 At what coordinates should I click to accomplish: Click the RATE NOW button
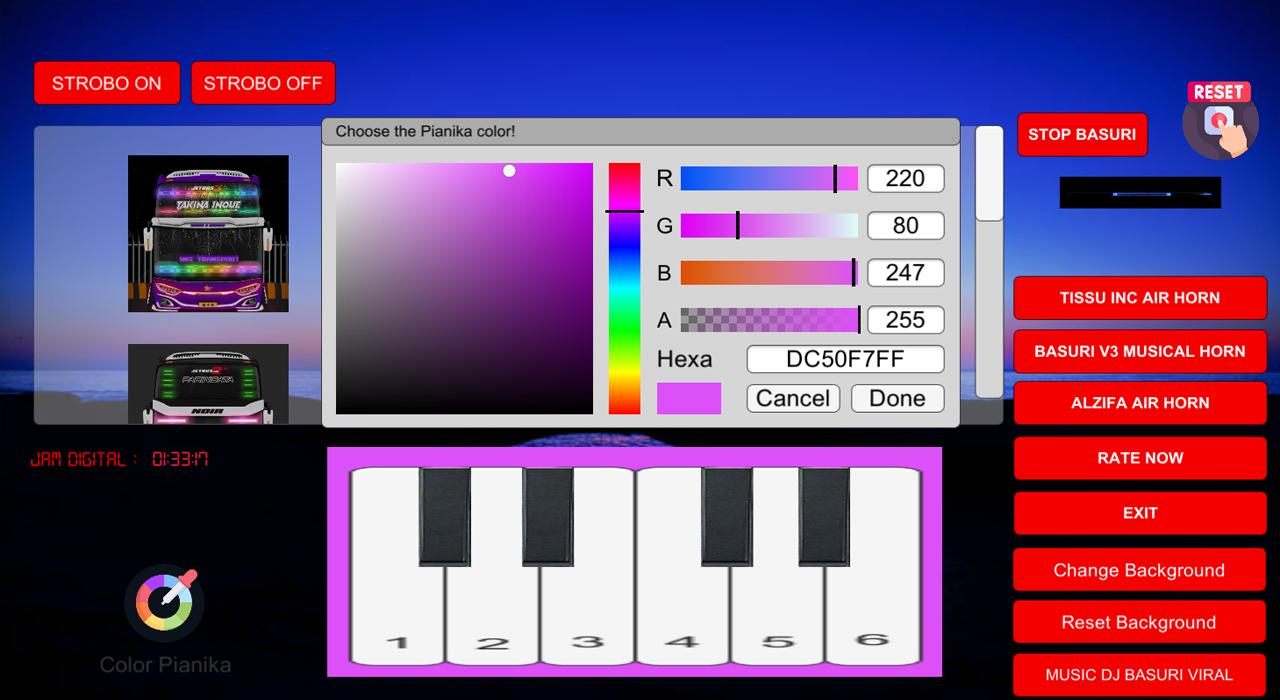pyautogui.click(x=1140, y=458)
